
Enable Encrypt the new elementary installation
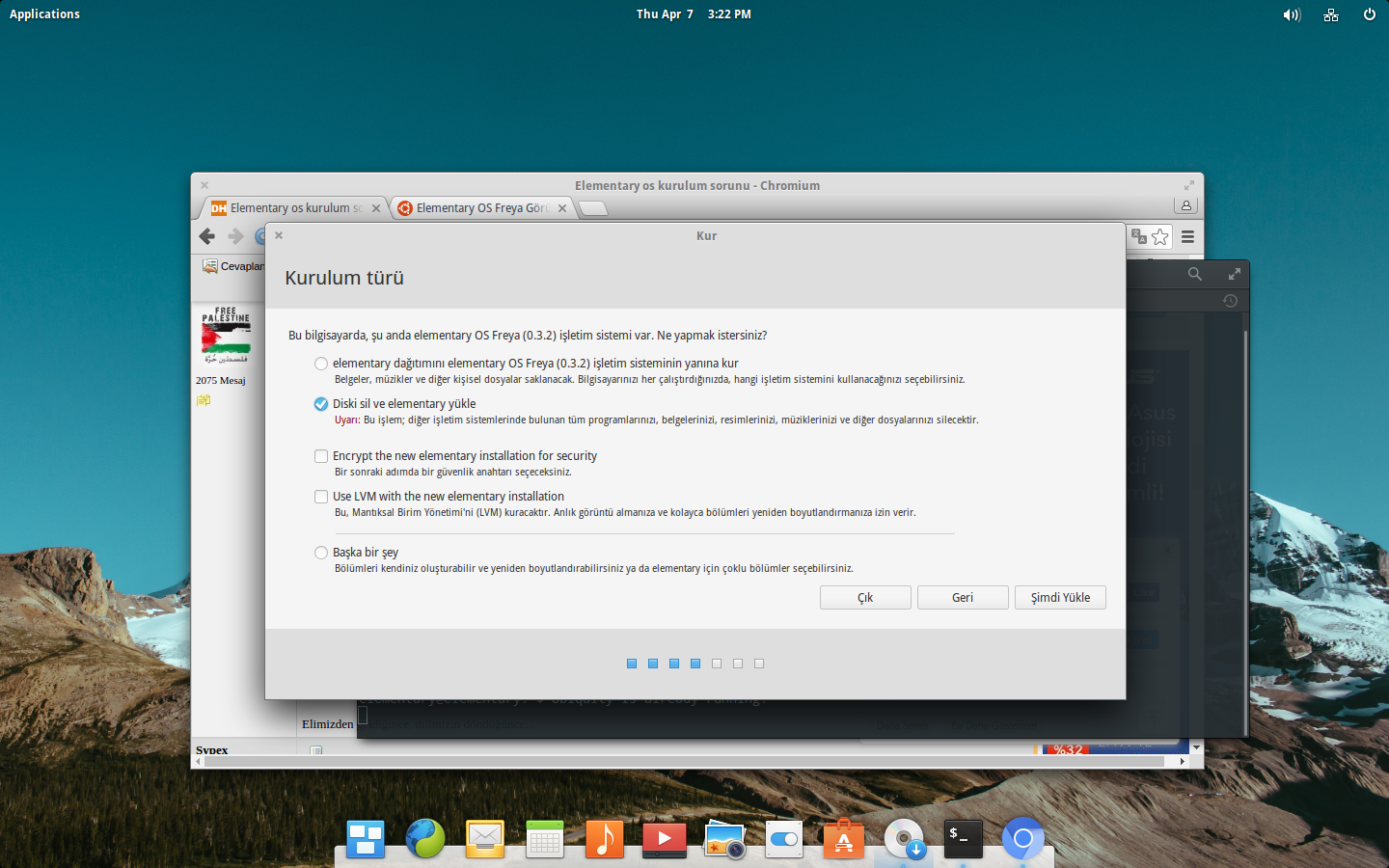[321, 456]
